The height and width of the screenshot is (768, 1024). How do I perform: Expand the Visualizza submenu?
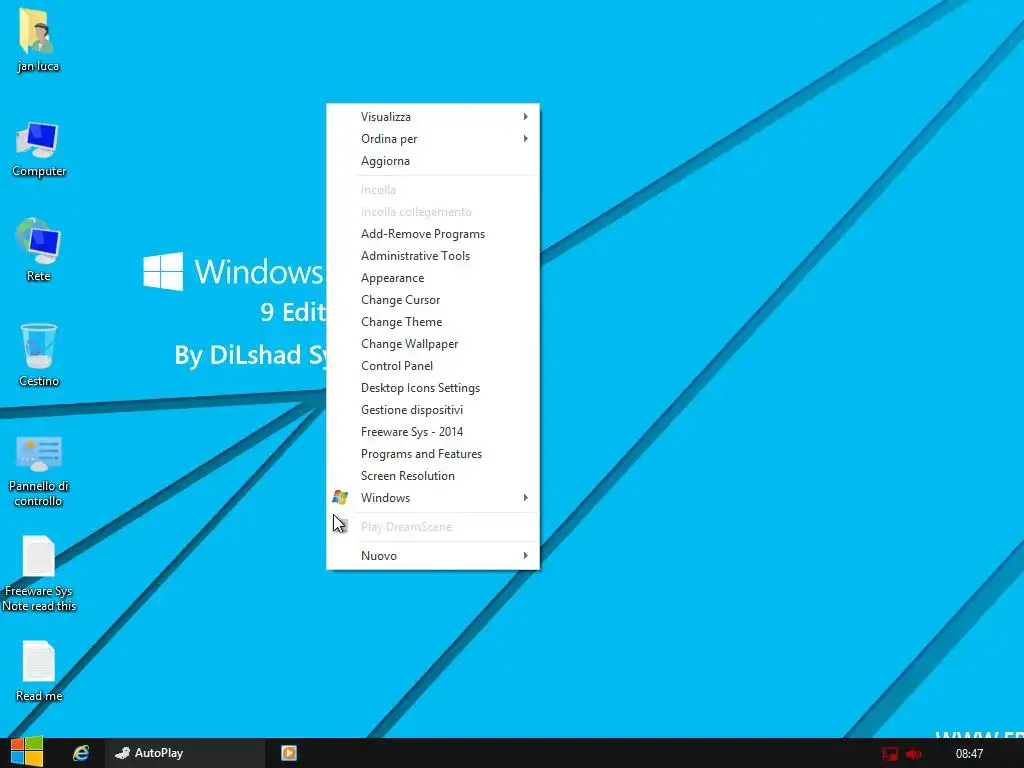[433, 117]
